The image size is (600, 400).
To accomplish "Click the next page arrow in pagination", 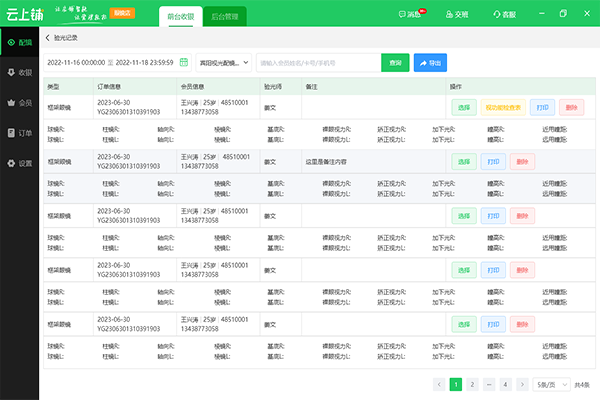I will 523,383.
